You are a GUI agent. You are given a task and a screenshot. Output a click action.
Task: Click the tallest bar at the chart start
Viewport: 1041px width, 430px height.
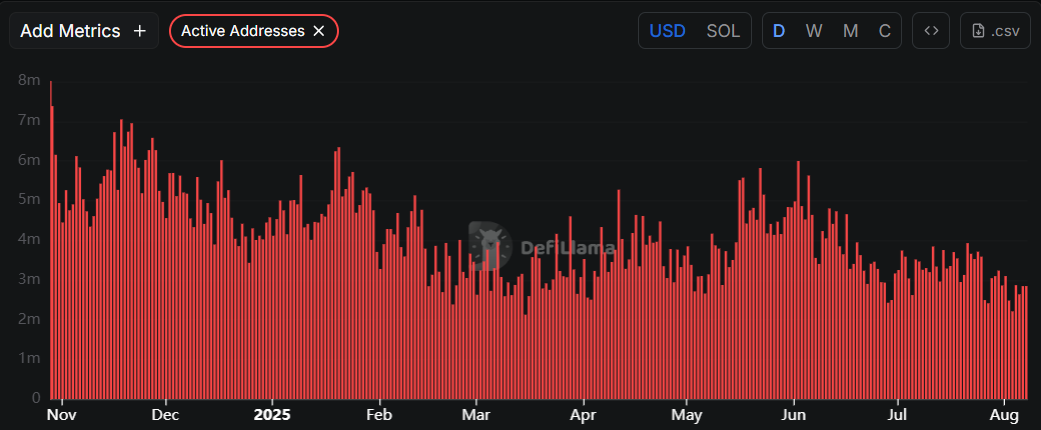51,240
